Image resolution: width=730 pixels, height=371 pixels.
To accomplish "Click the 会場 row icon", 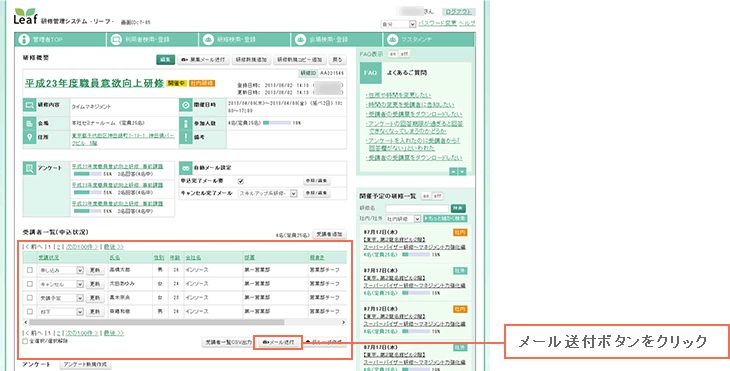I will click(x=29, y=123).
